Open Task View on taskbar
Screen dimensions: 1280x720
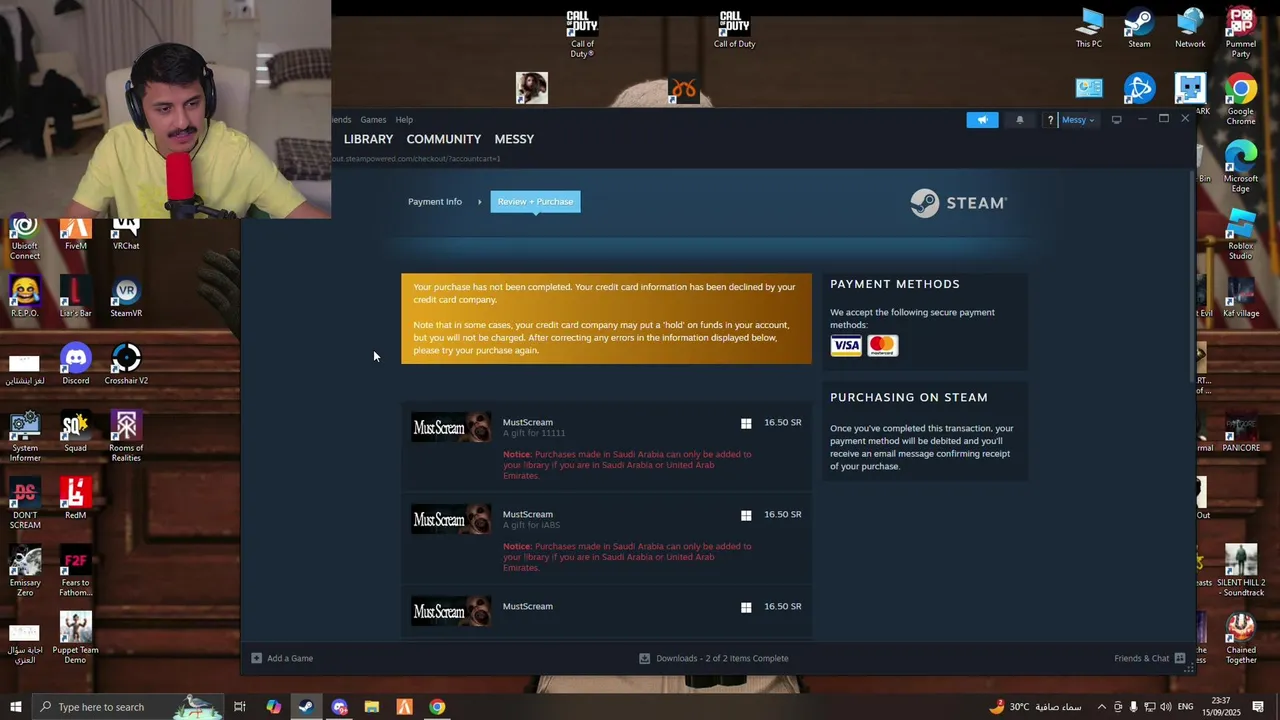point(240,707)
